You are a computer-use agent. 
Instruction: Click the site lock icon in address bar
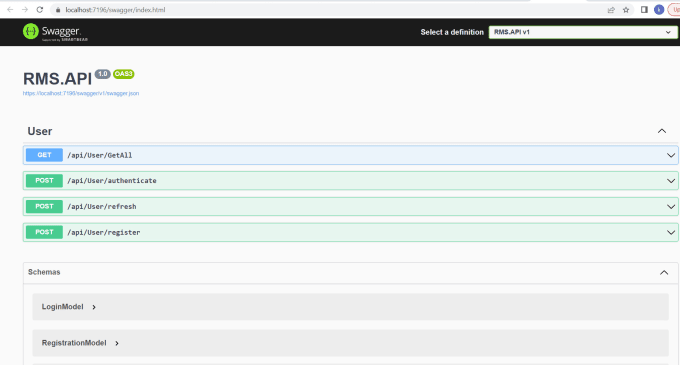pos(58,10)
